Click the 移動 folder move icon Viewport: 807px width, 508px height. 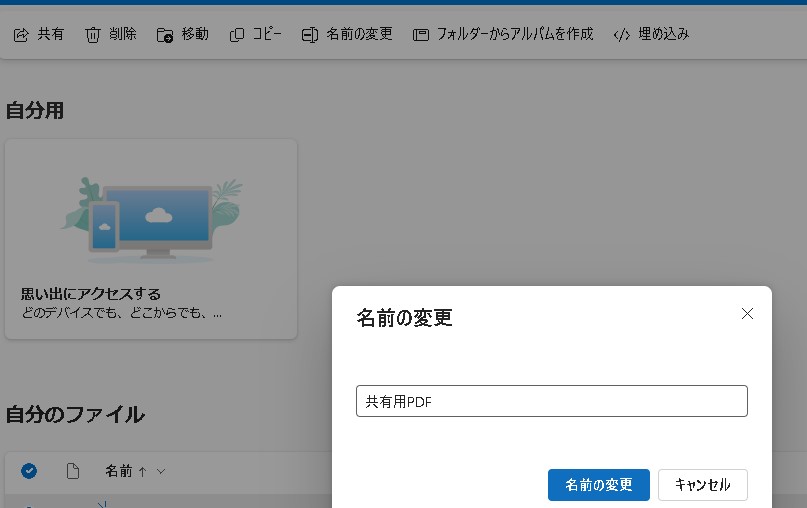[x=165, y=35]
